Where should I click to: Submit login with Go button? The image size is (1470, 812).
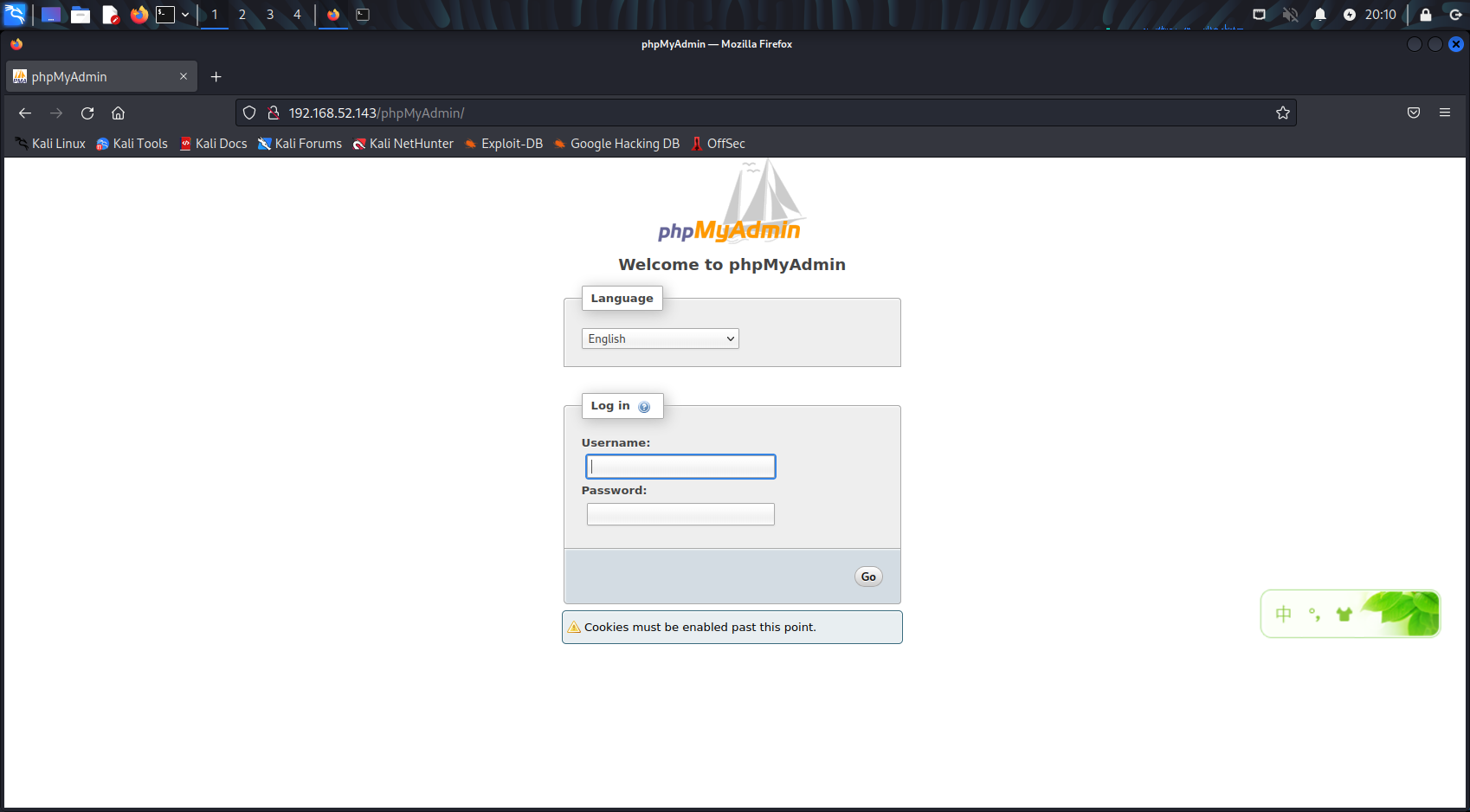point(868,577)
